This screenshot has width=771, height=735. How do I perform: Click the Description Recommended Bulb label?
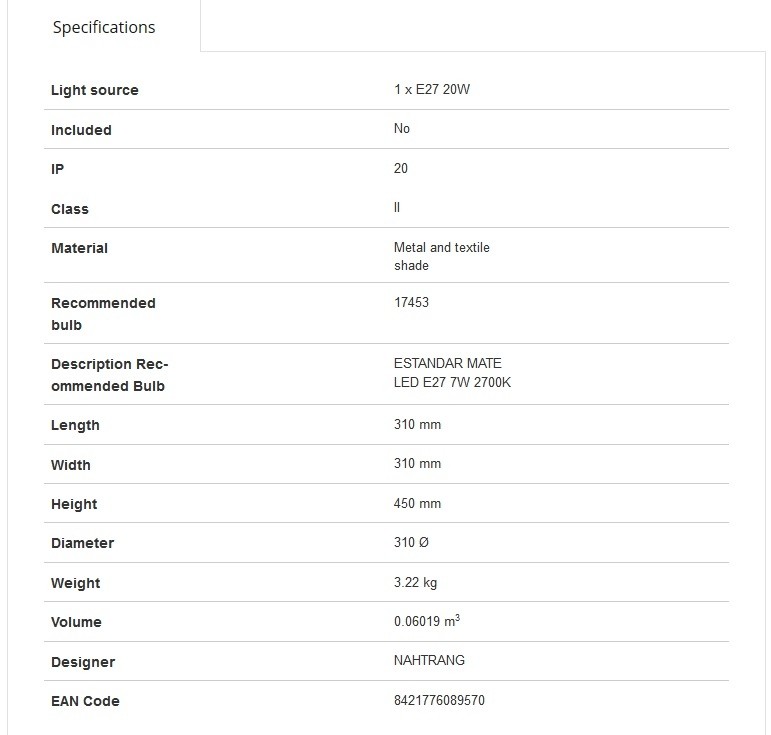110,375
